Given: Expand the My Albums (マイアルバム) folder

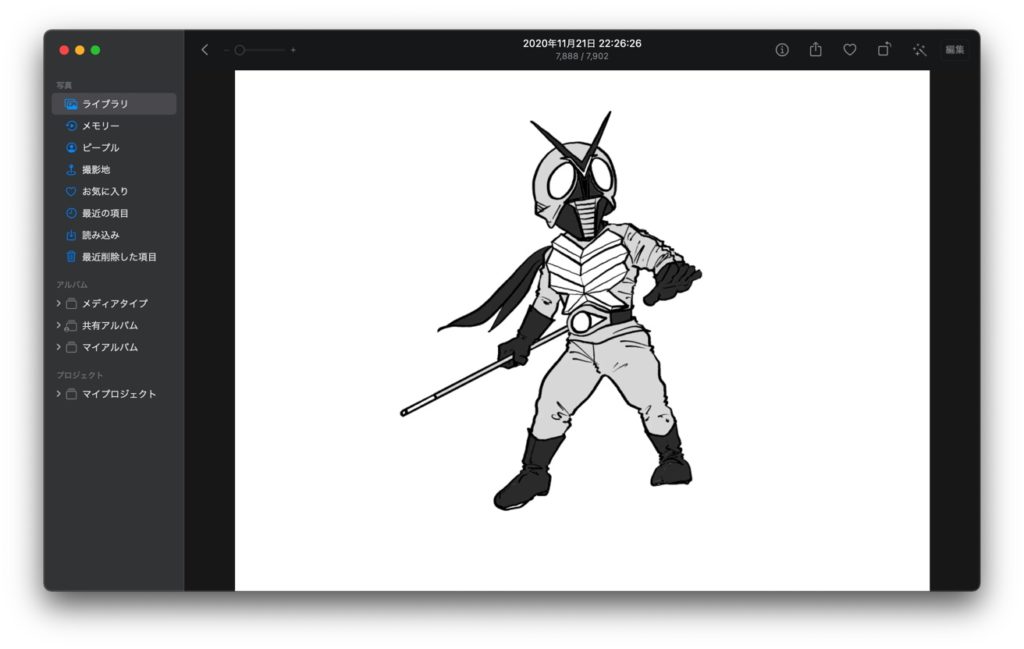Looking at the screenshot, I should [x=58, y=347].
